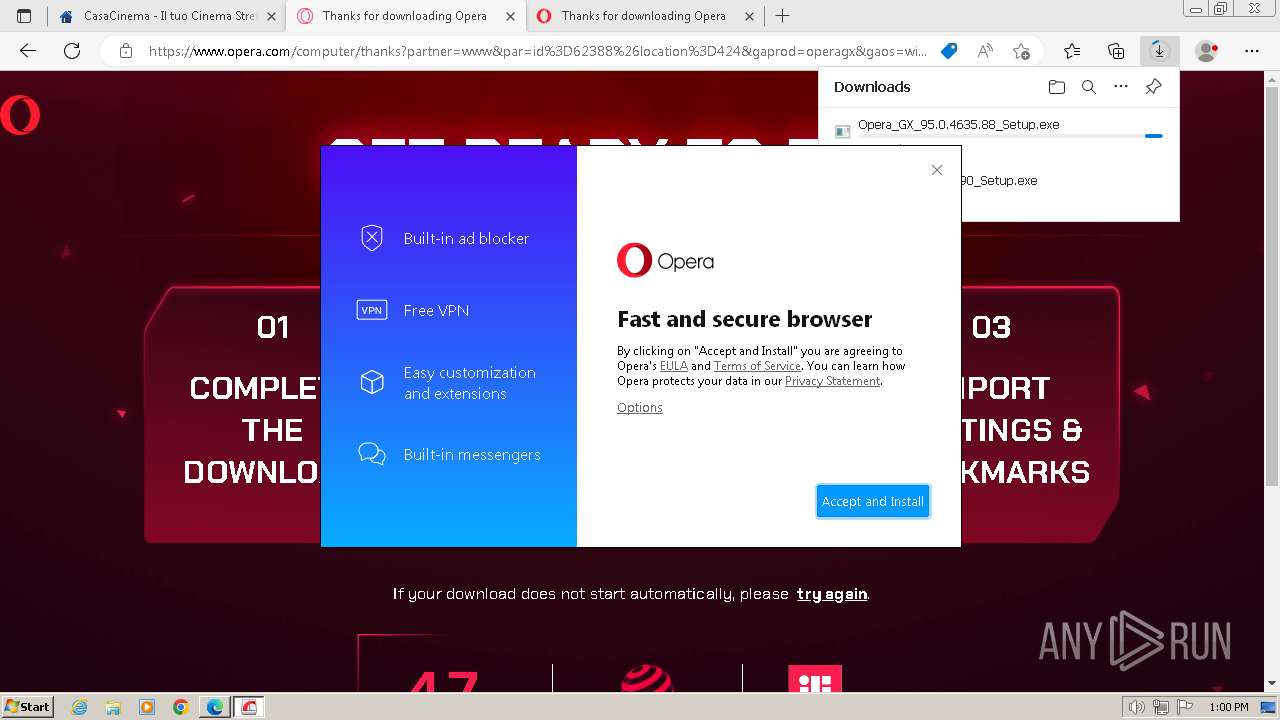This screenshot has height=720, width=1280.
Task: Open Settings and more menu
Action: [1252, 51]
